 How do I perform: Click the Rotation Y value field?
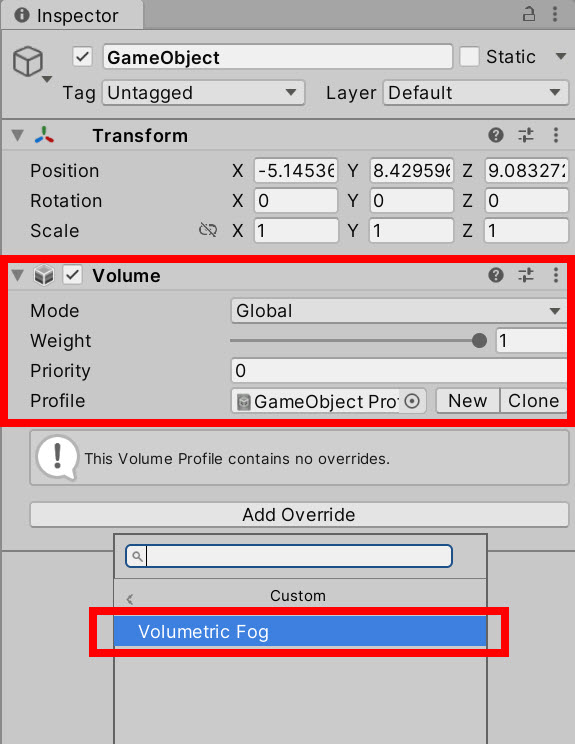(411, 201)
